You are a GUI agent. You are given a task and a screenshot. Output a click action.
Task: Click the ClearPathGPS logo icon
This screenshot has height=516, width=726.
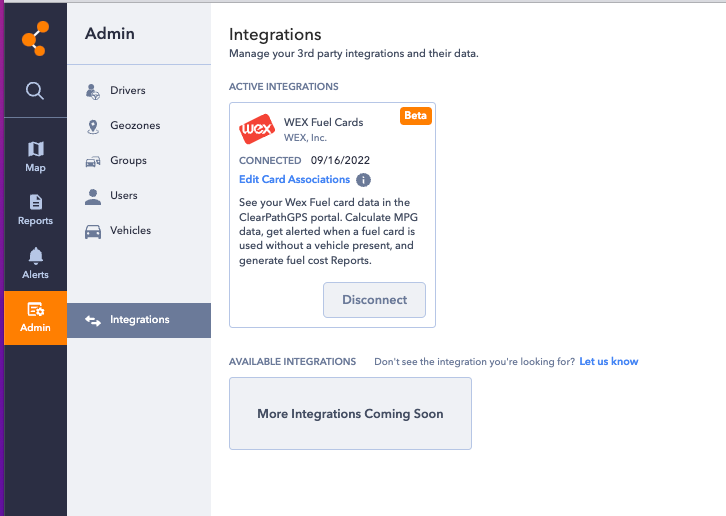pyautogui.click(x=35, y=39)
